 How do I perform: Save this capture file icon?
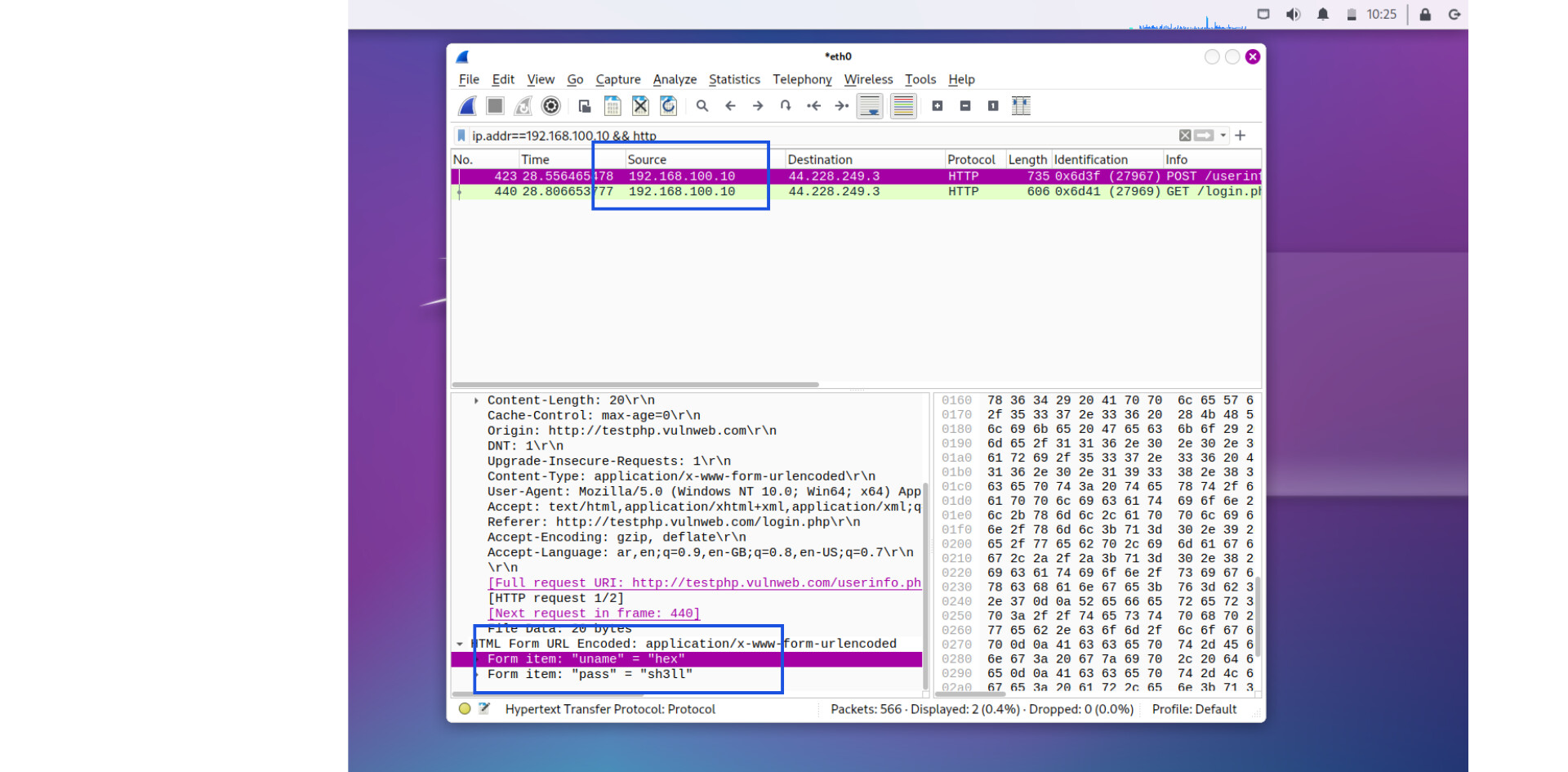point(612,106)
